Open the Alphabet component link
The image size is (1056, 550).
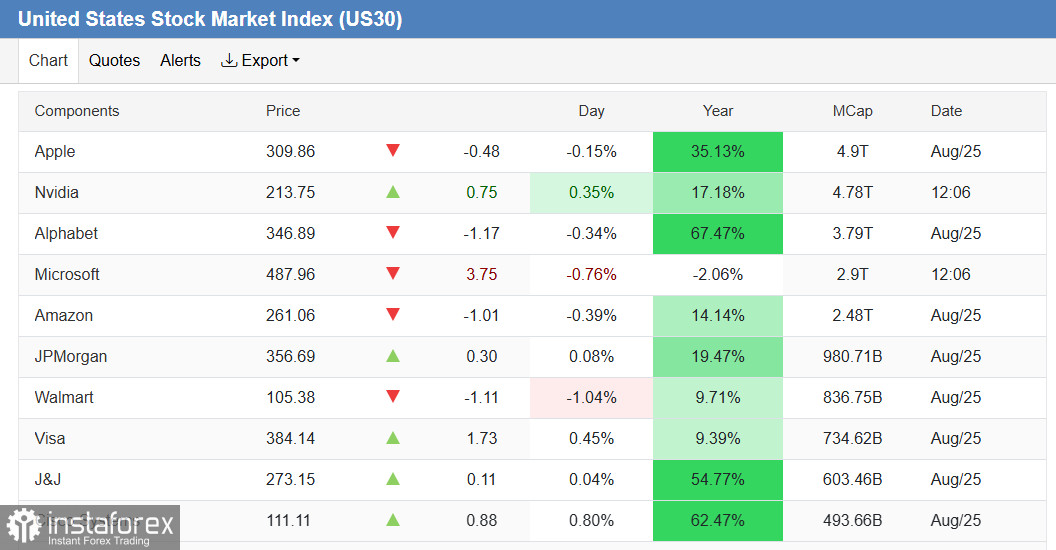pos(66,234)
